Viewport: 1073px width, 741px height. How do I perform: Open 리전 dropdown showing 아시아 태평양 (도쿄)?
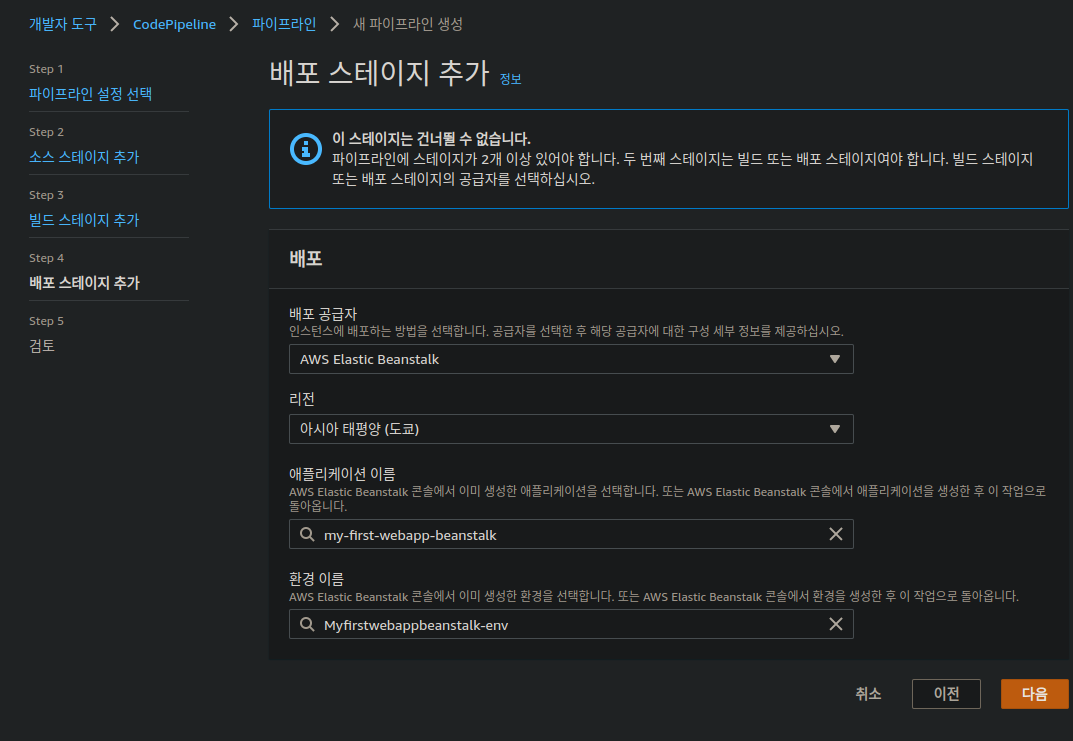tap(571, 429)
